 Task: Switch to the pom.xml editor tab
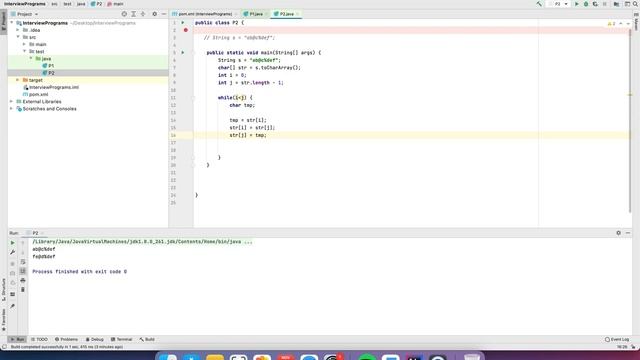205,14
